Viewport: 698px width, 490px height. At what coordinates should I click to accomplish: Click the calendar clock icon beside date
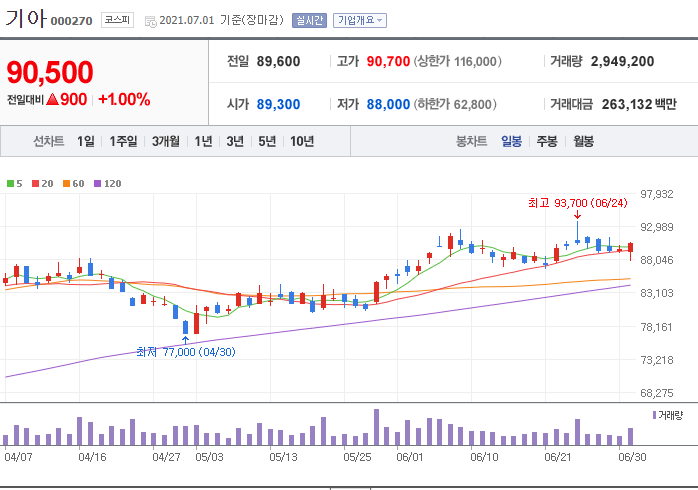tap(151, 21)
